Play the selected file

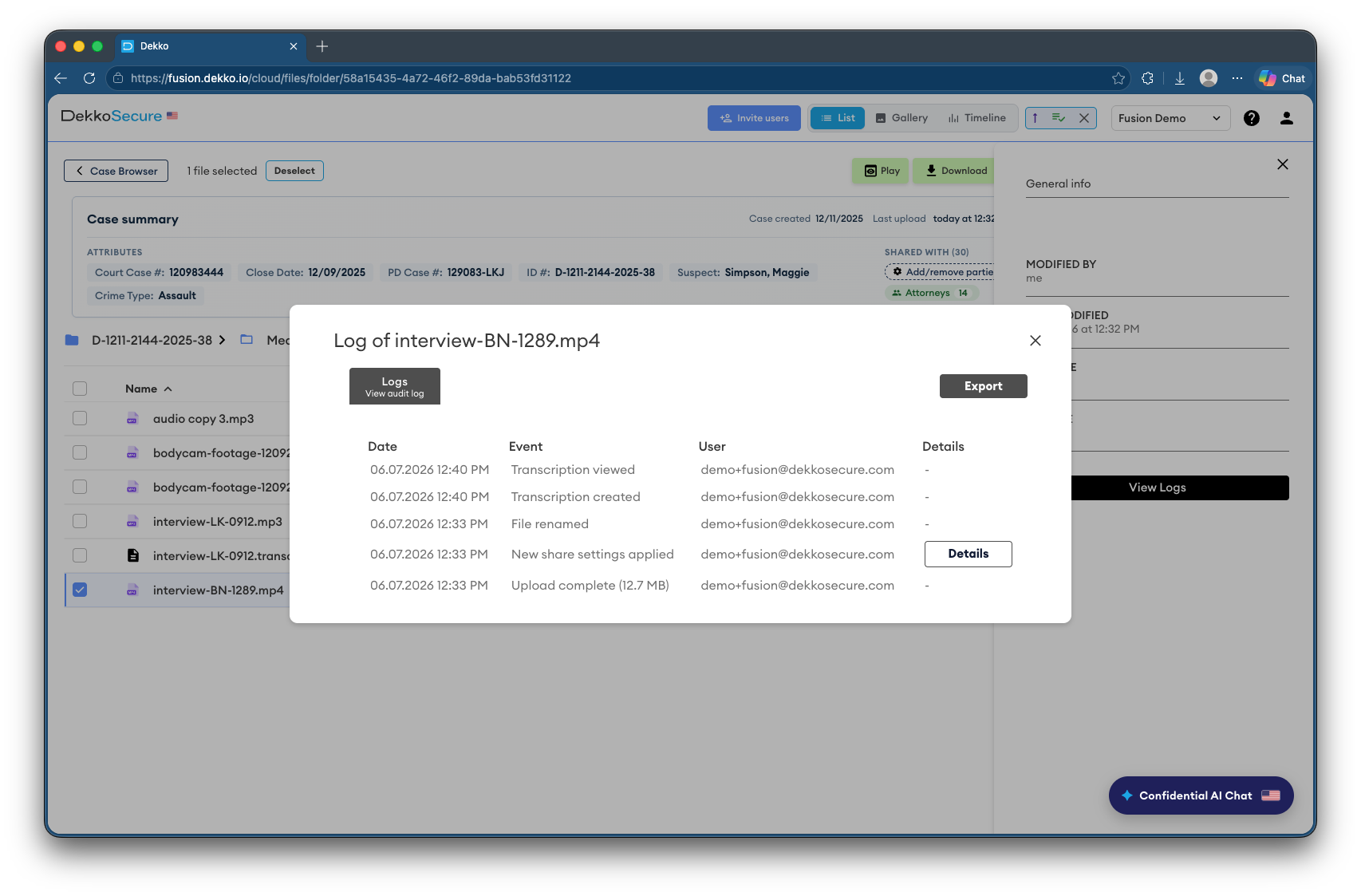pos(881,171)
